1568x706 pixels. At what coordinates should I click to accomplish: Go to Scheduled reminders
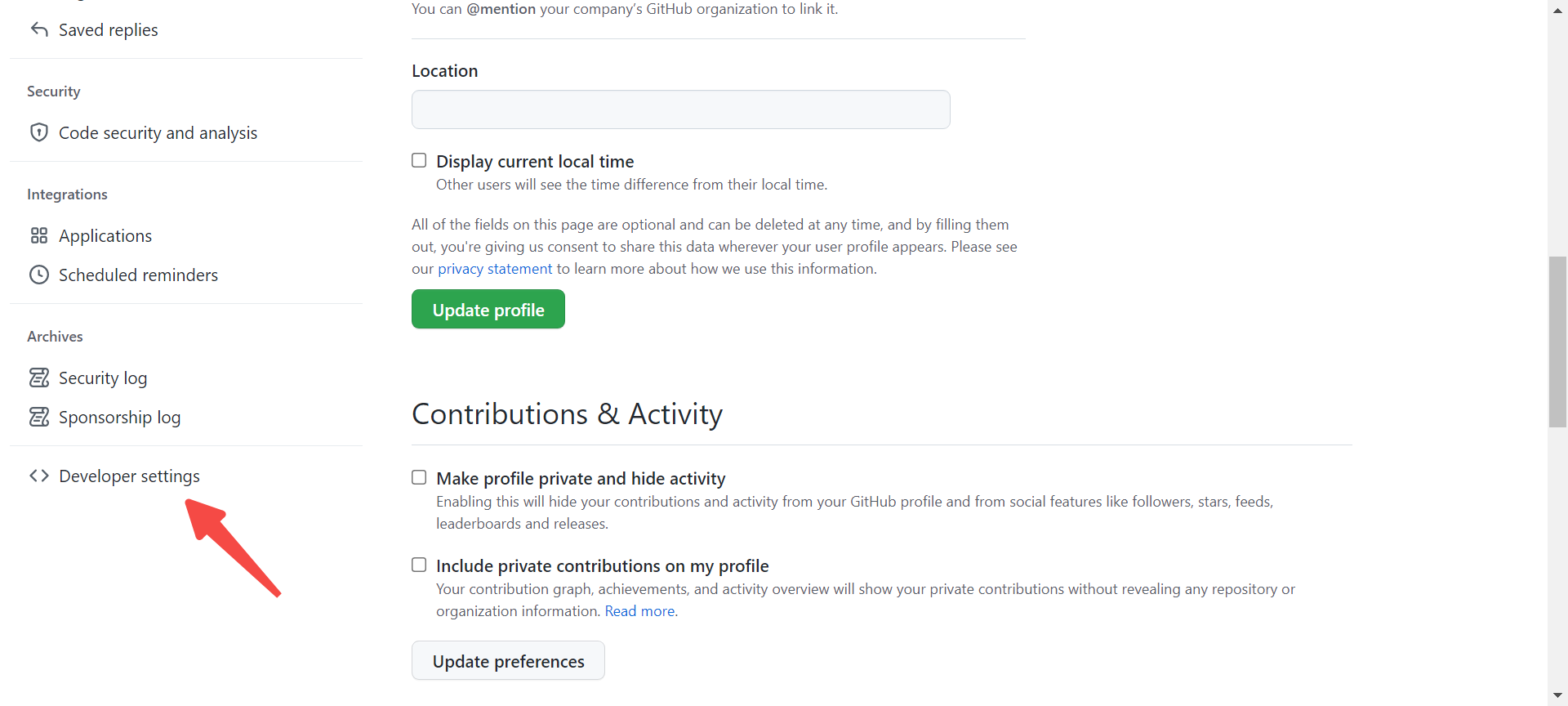point(138,275)
